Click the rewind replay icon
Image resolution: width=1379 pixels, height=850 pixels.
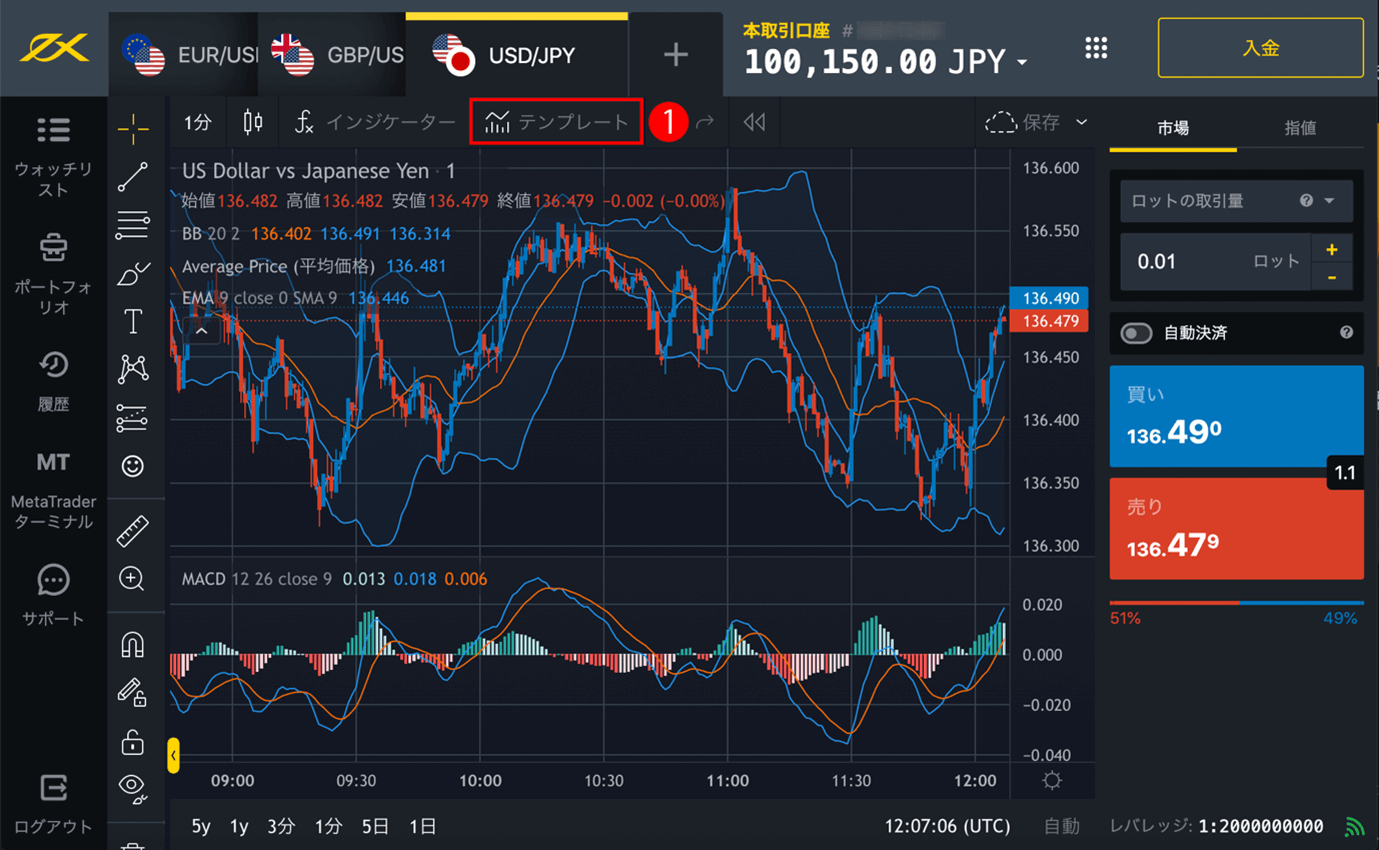click(x=754, y=122)
